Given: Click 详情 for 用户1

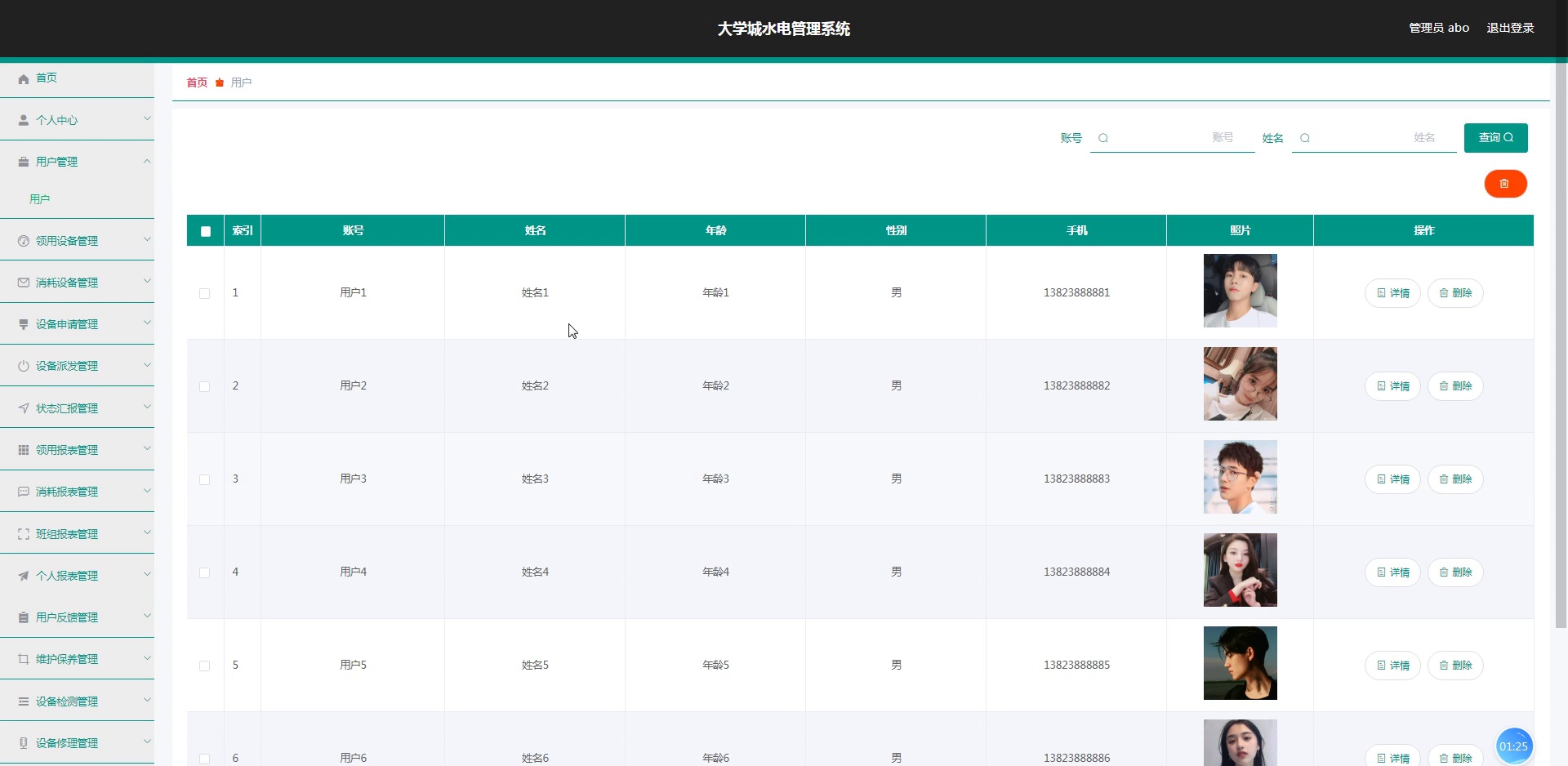Looking at the screenshot, I should [1392, 293].
